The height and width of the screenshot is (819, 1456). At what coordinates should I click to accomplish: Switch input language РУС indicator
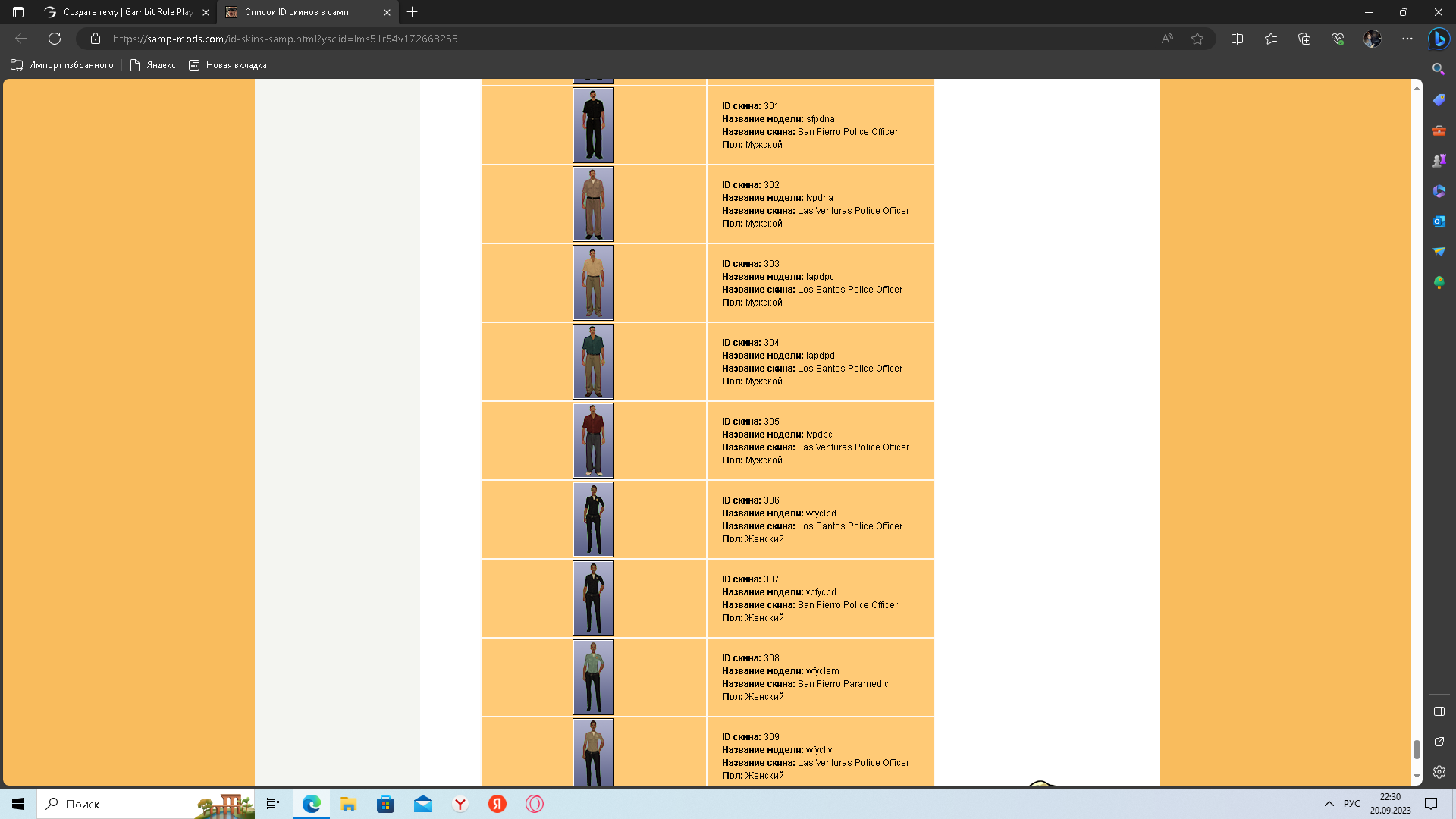point(1351,804)
